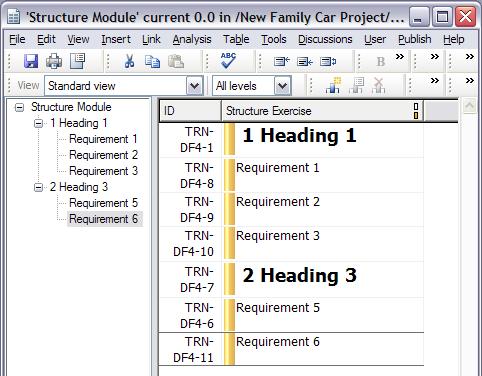The width and height of the screenshot is (482, 376).
Task: Show more formatting toolbar buttons after B
Action: (x=400, y=57)
